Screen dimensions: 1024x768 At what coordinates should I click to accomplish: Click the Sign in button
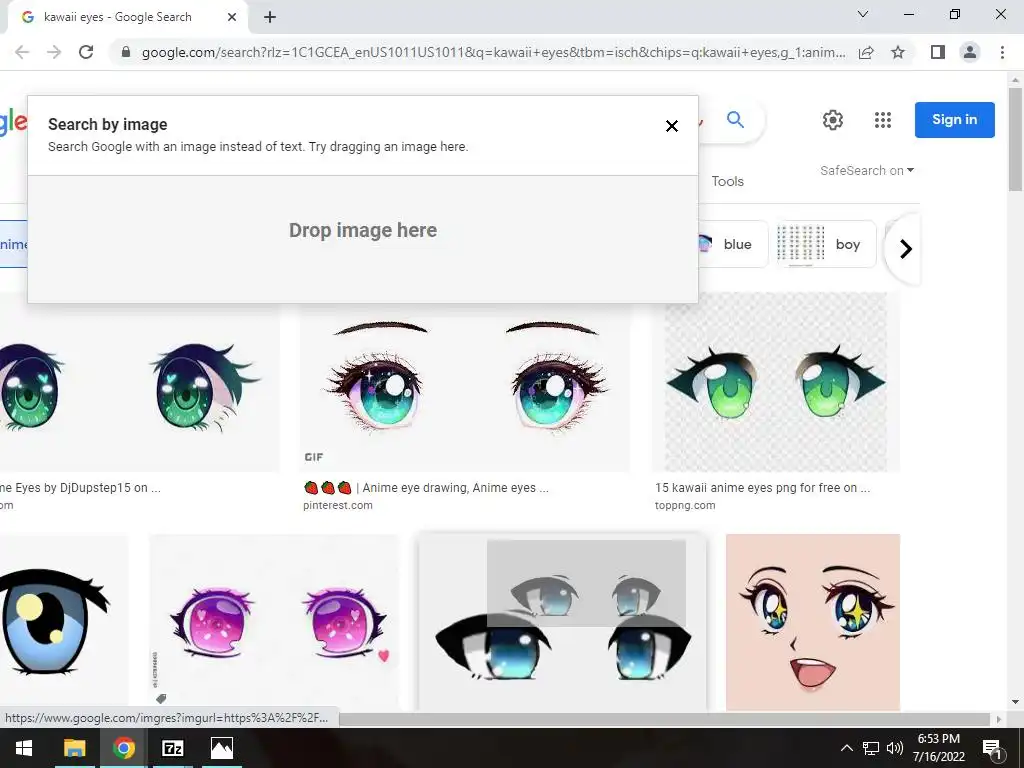(954, 120)
